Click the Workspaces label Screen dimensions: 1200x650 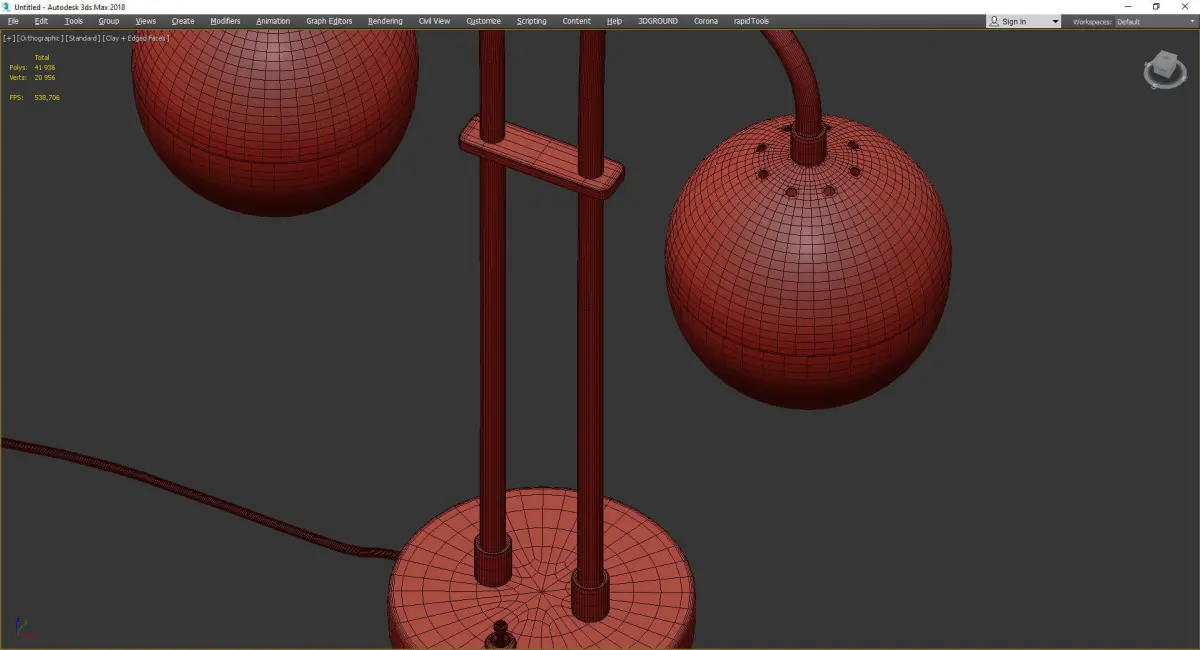click(x=1092, y=21)
